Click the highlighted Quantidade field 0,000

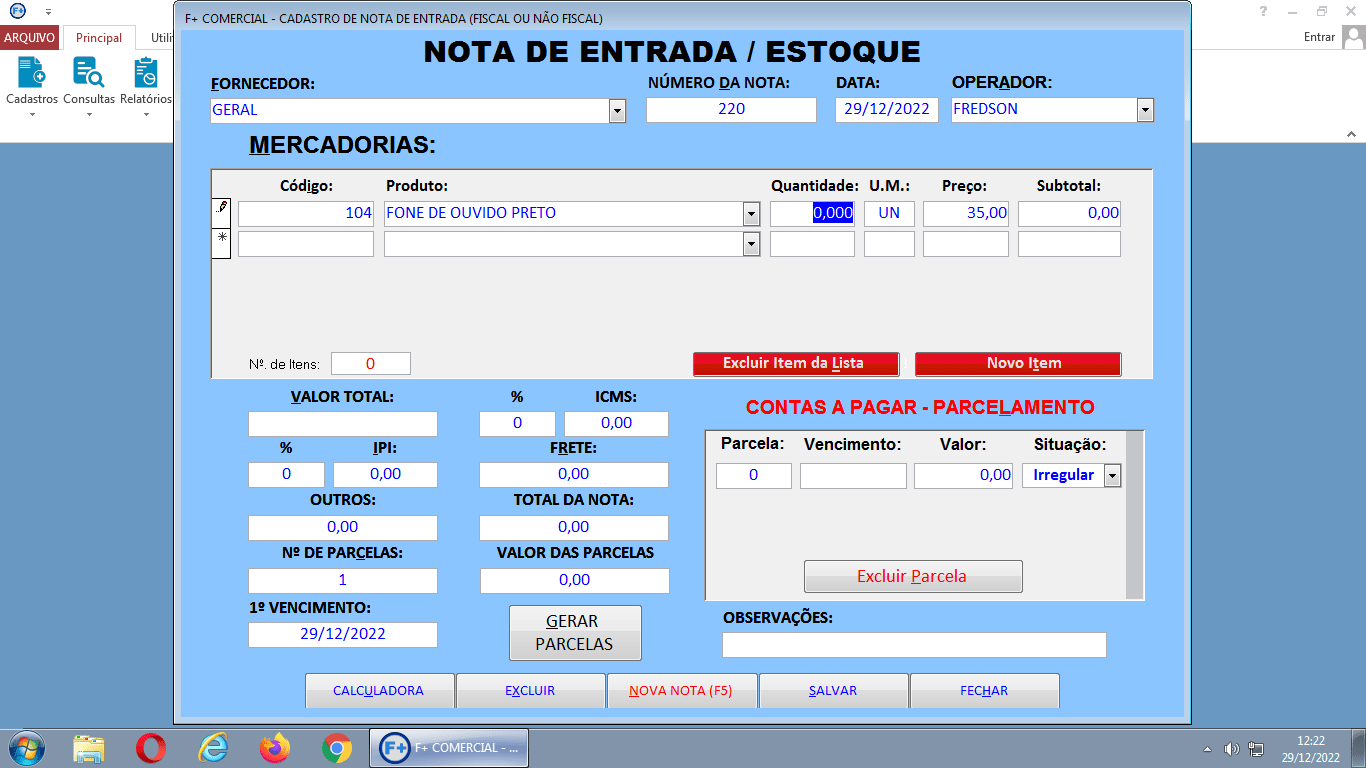812,214
